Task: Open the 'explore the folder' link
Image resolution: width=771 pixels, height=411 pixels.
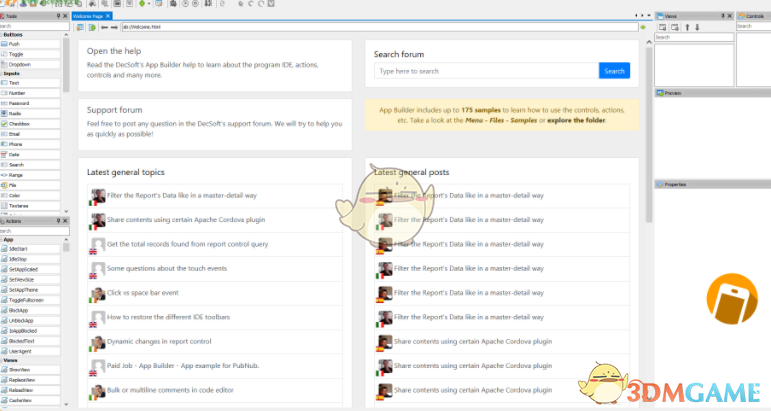Action: click(576, 120)
